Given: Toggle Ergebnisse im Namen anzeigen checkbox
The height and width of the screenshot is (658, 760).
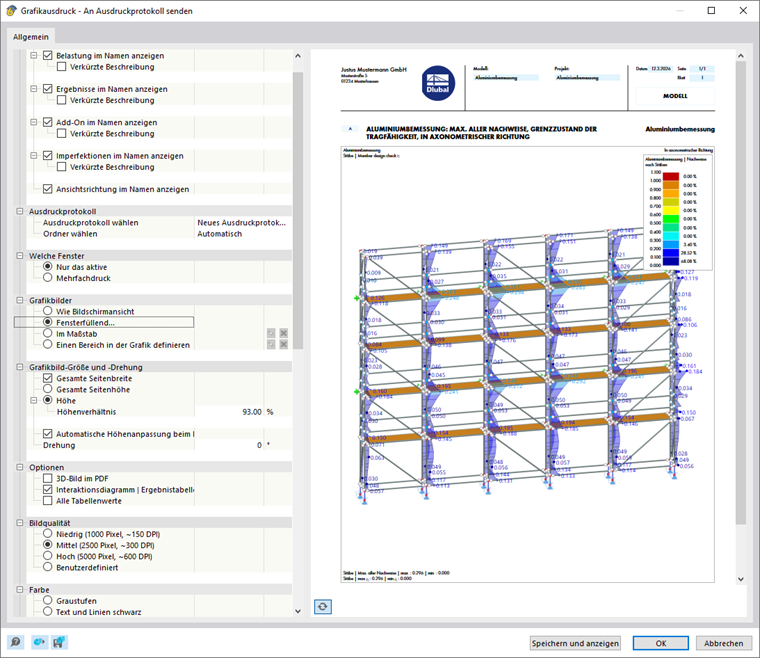Looking at the screenshot, I should pyautogui.click(x=48, y=89).
